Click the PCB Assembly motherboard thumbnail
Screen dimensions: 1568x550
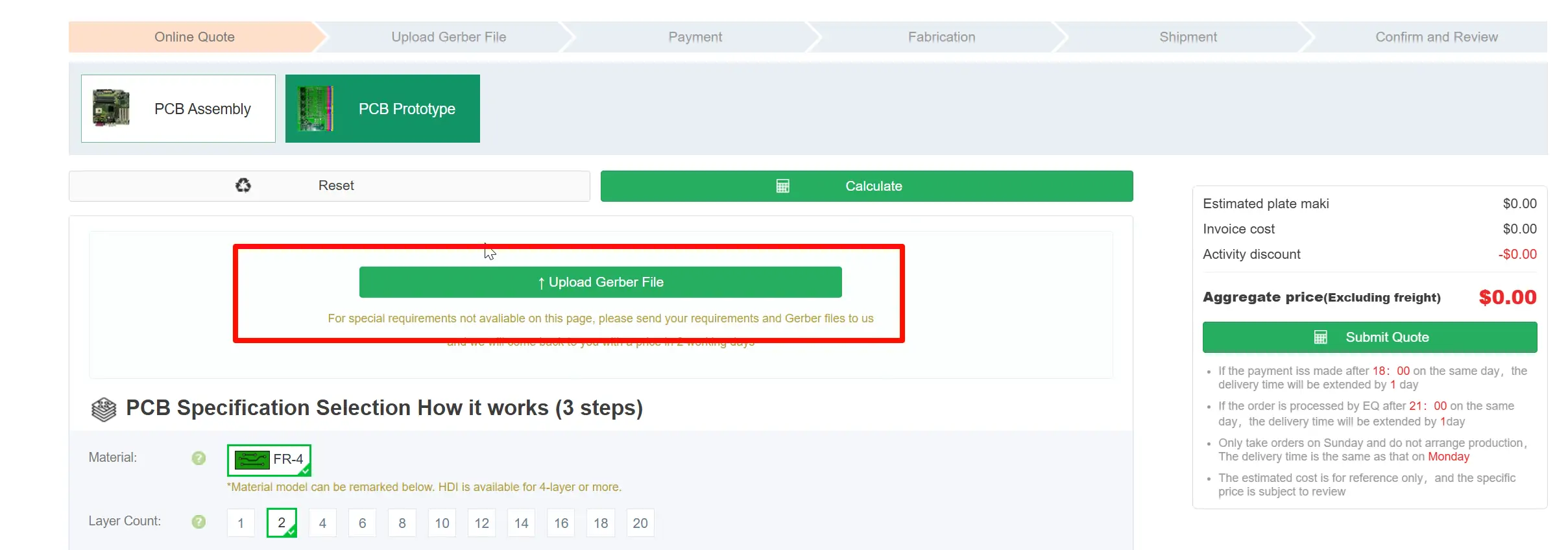pos(111,108)
